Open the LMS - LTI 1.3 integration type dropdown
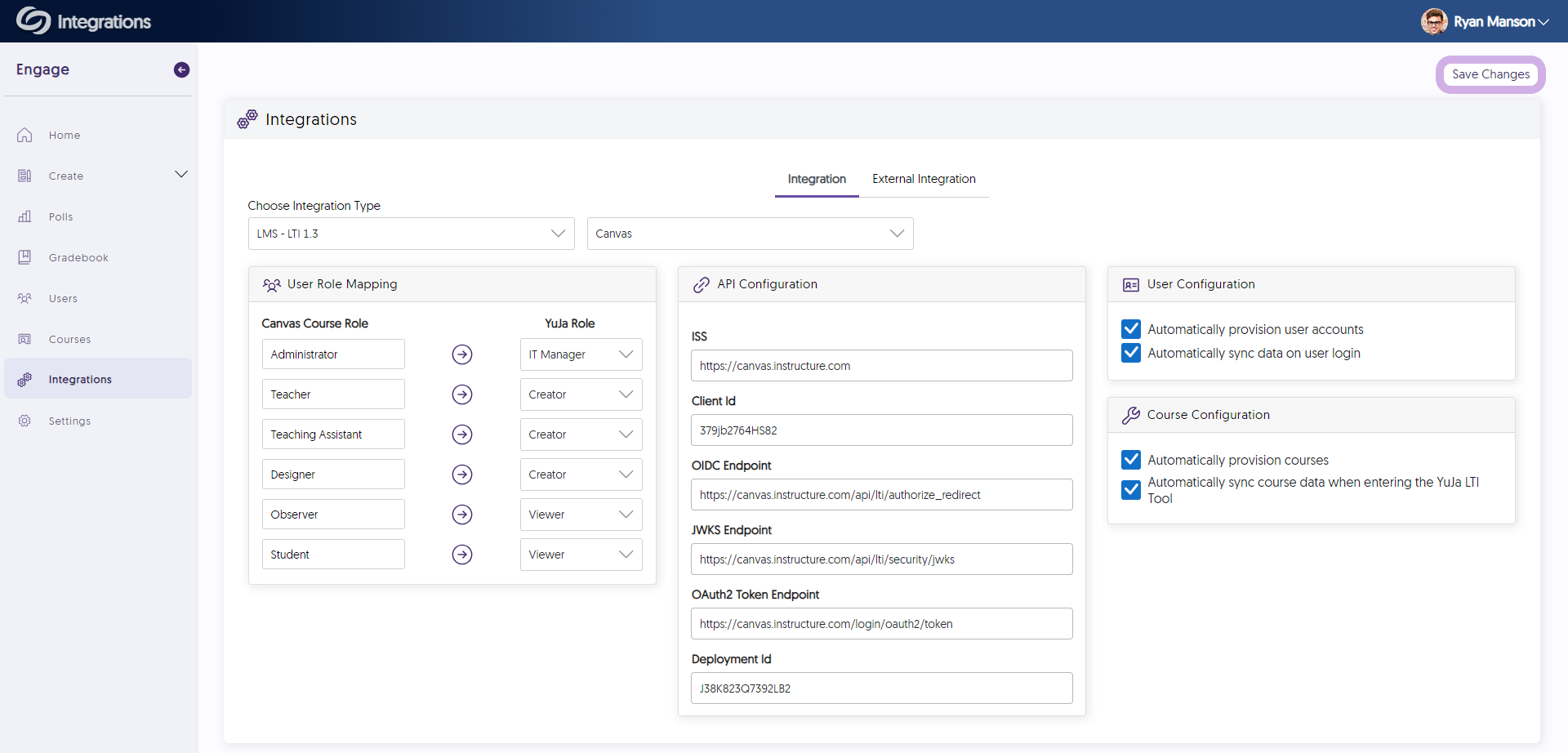 coord(411,234)
